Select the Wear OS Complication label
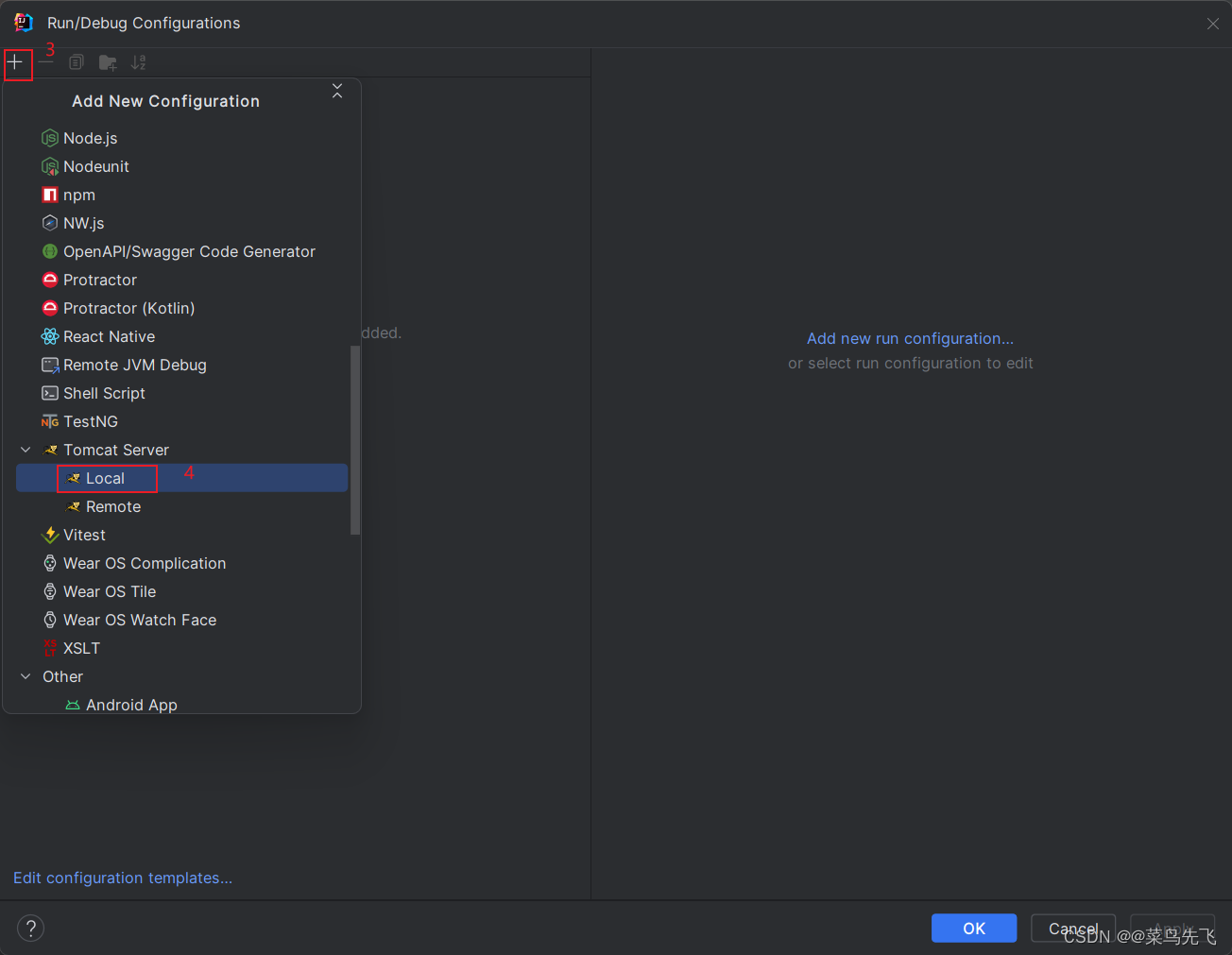This screenshot has height=955, width=1232. [x=145, y=563]
